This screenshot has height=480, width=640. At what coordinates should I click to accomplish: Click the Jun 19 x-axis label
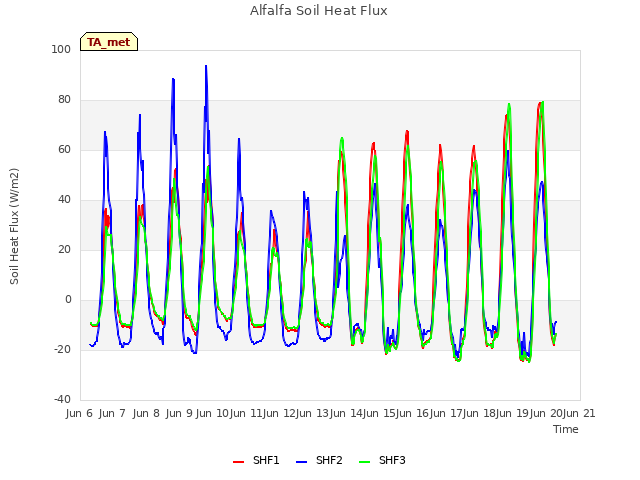point(512,413)
